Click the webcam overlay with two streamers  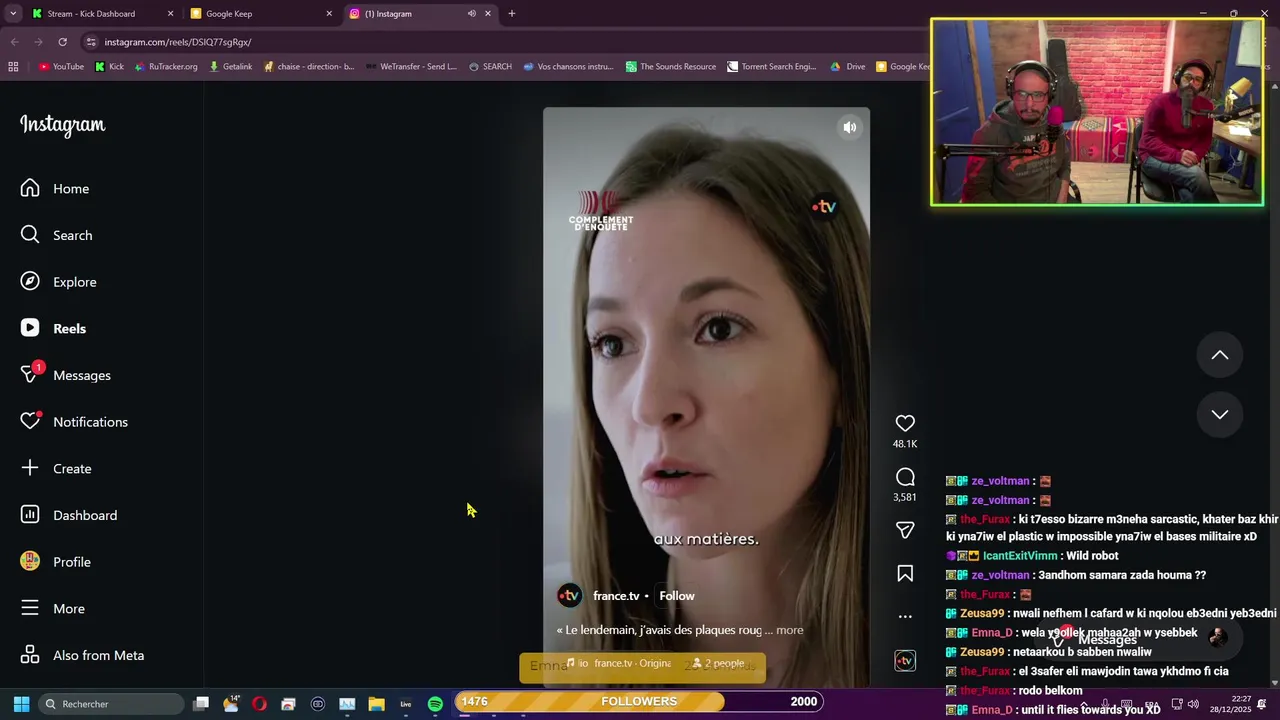1097,112
